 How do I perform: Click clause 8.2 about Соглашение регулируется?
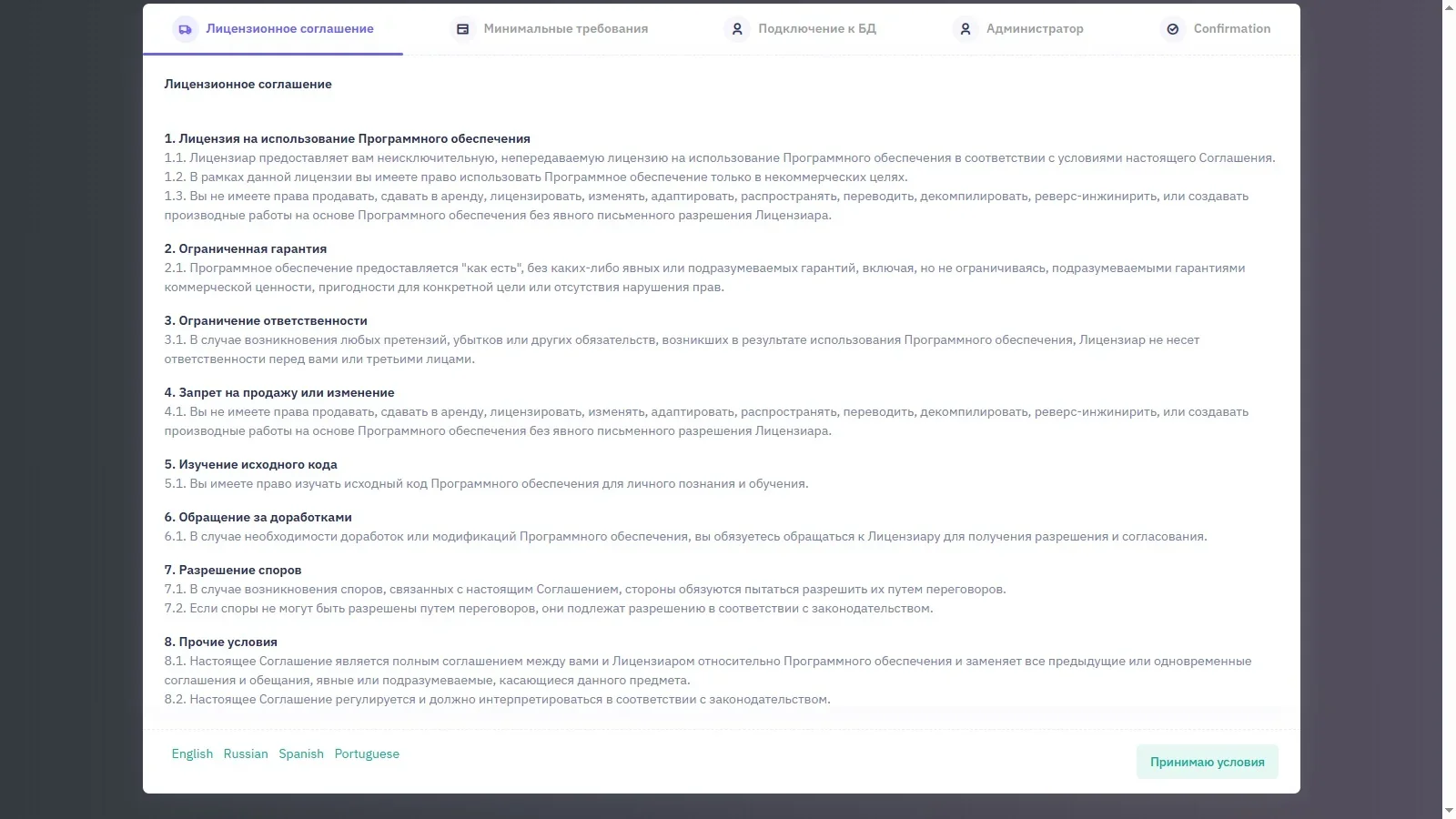click(x=497, y=699)
